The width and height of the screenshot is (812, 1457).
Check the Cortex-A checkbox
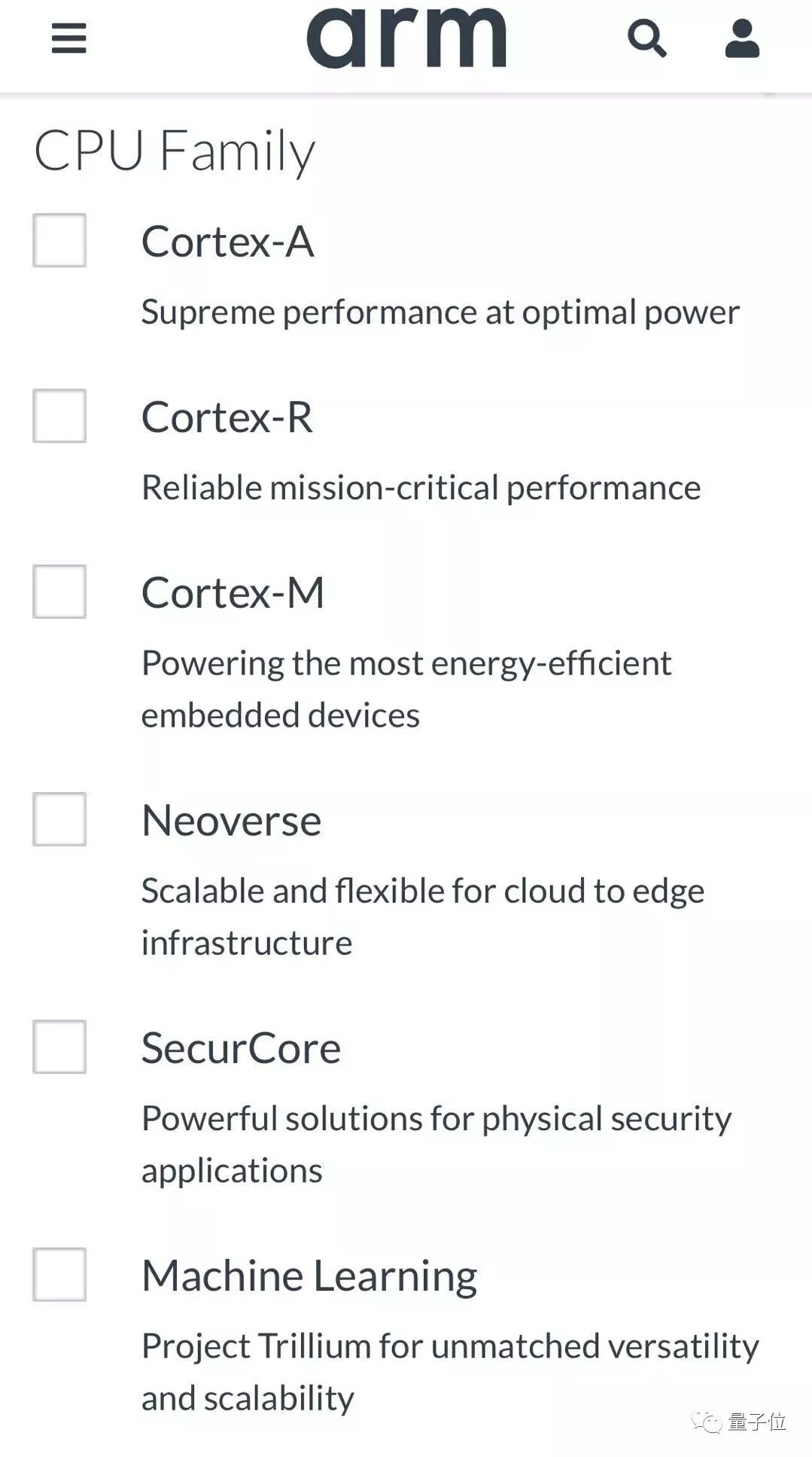[x=59, y=242]
